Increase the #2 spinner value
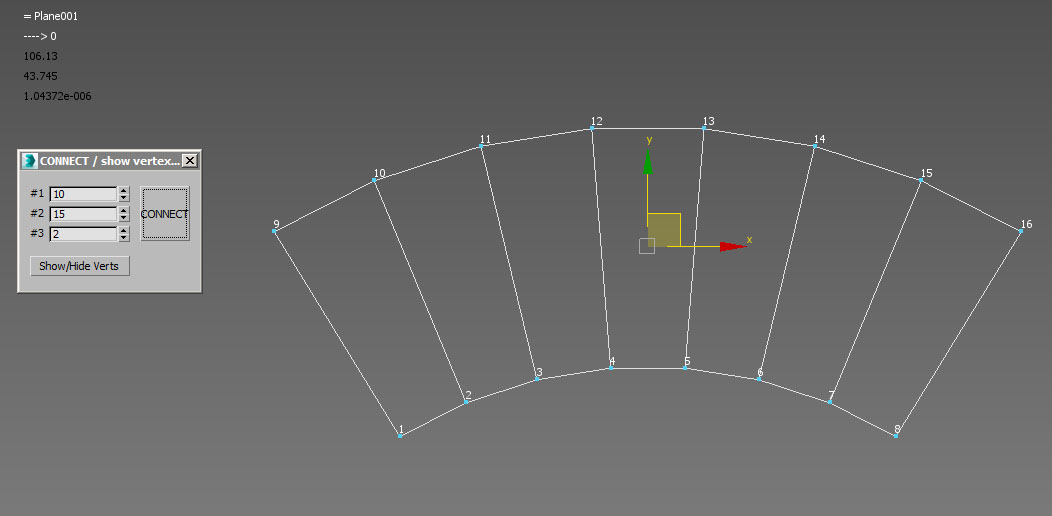Image resolution: width=1052 pixels, height=516 pixels. point(124,210)
